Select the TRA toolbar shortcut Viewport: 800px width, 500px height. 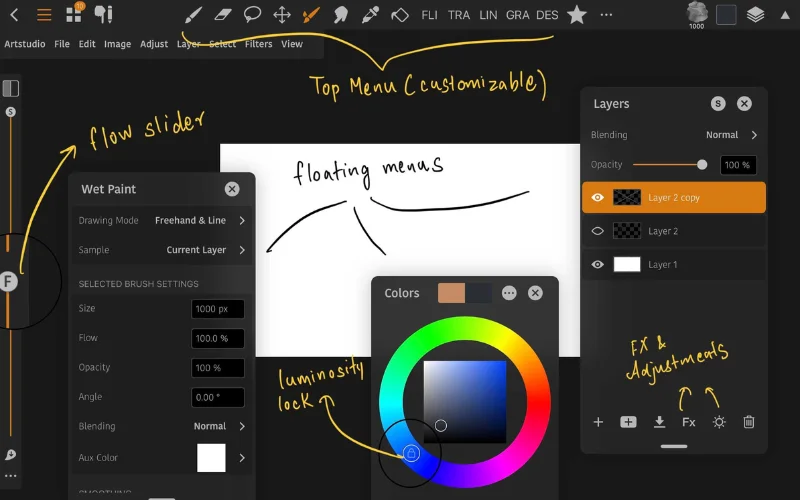[459, 15]
